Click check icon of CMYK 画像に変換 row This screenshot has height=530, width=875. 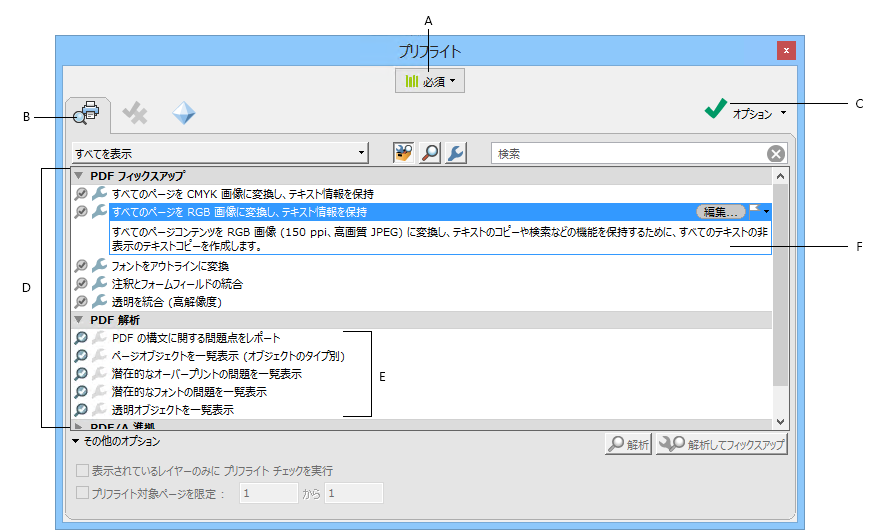click(81, 194)
